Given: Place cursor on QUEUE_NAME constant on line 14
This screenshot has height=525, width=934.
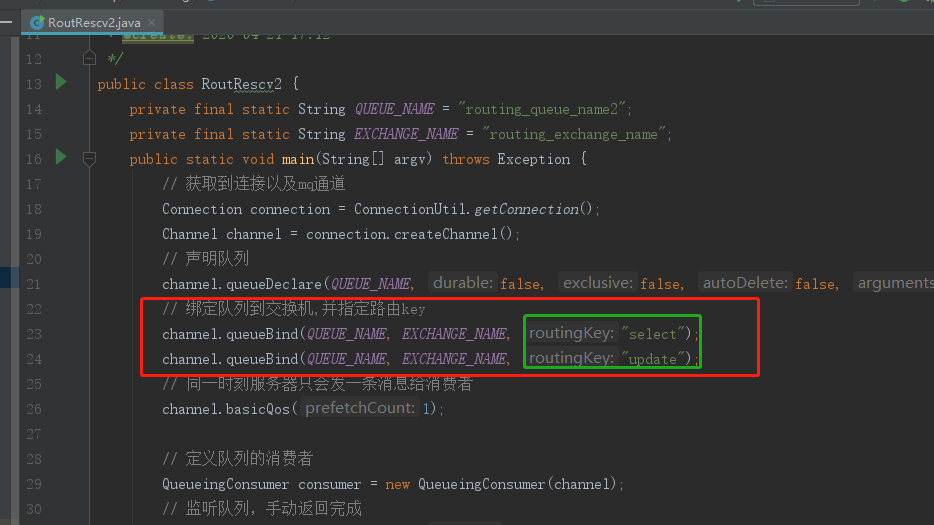Looking at the screenshot, I should pyautogui.click(x=394, y=109).
